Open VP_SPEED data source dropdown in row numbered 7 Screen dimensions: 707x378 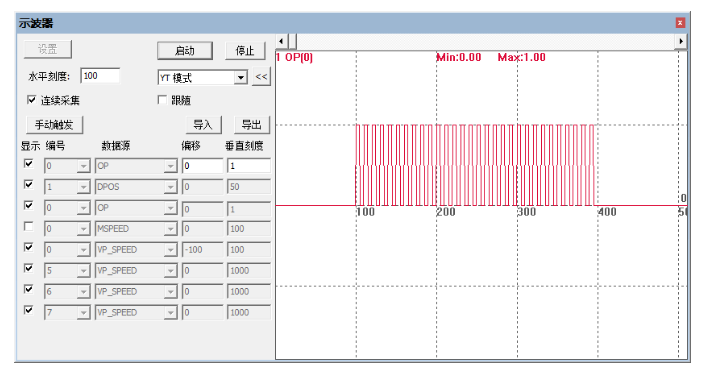tap(170, 313)
